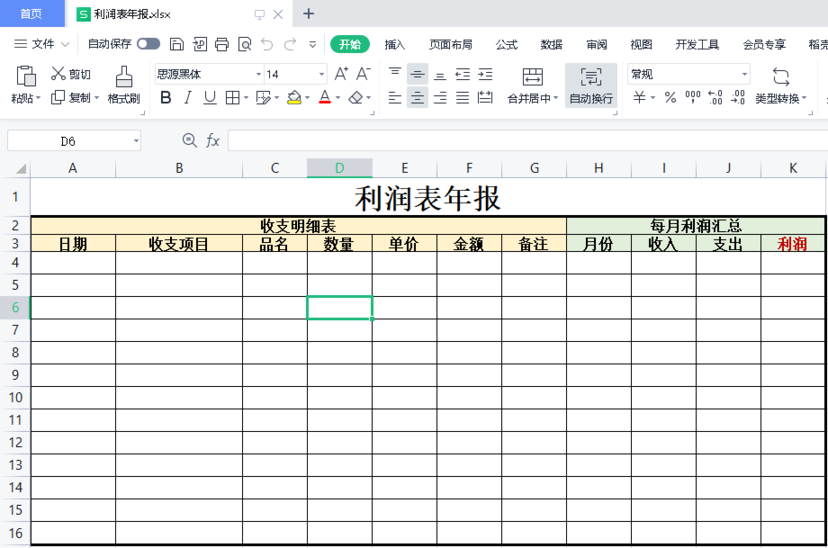Click the Redo arrow

tap(290, 44)
